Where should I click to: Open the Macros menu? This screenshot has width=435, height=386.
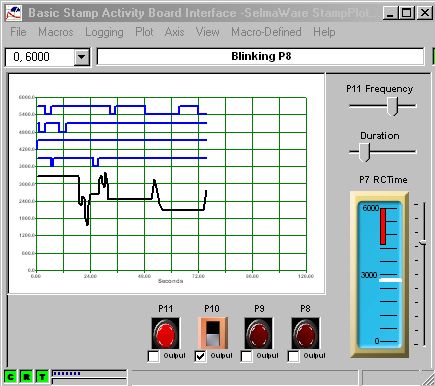click(56, 32)
